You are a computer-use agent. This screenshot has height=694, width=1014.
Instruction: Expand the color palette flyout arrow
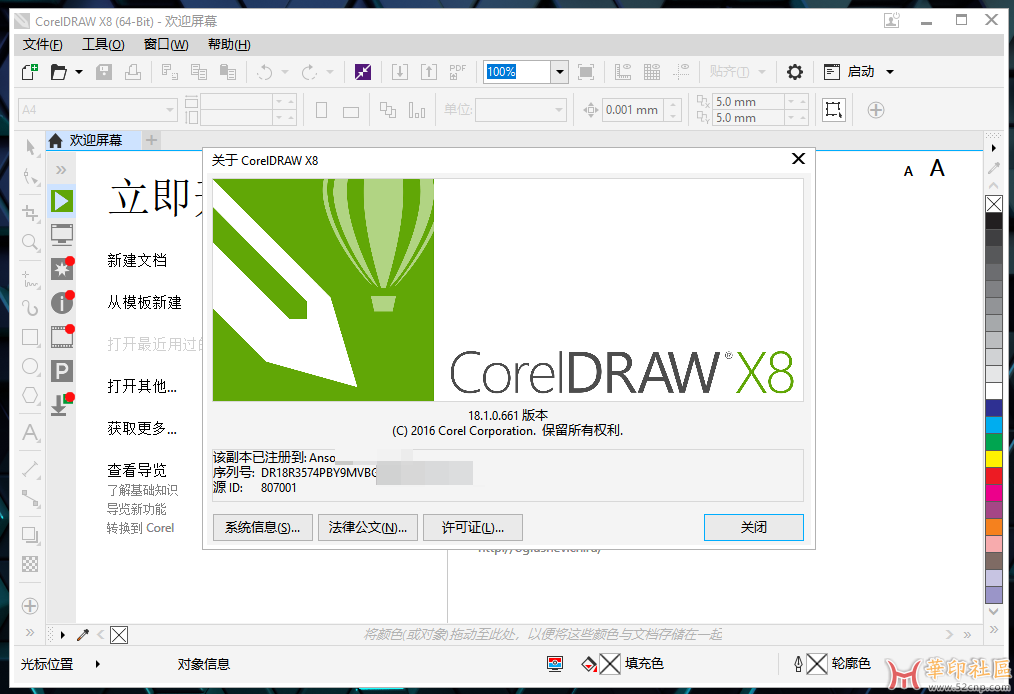(x=994, y=148)
